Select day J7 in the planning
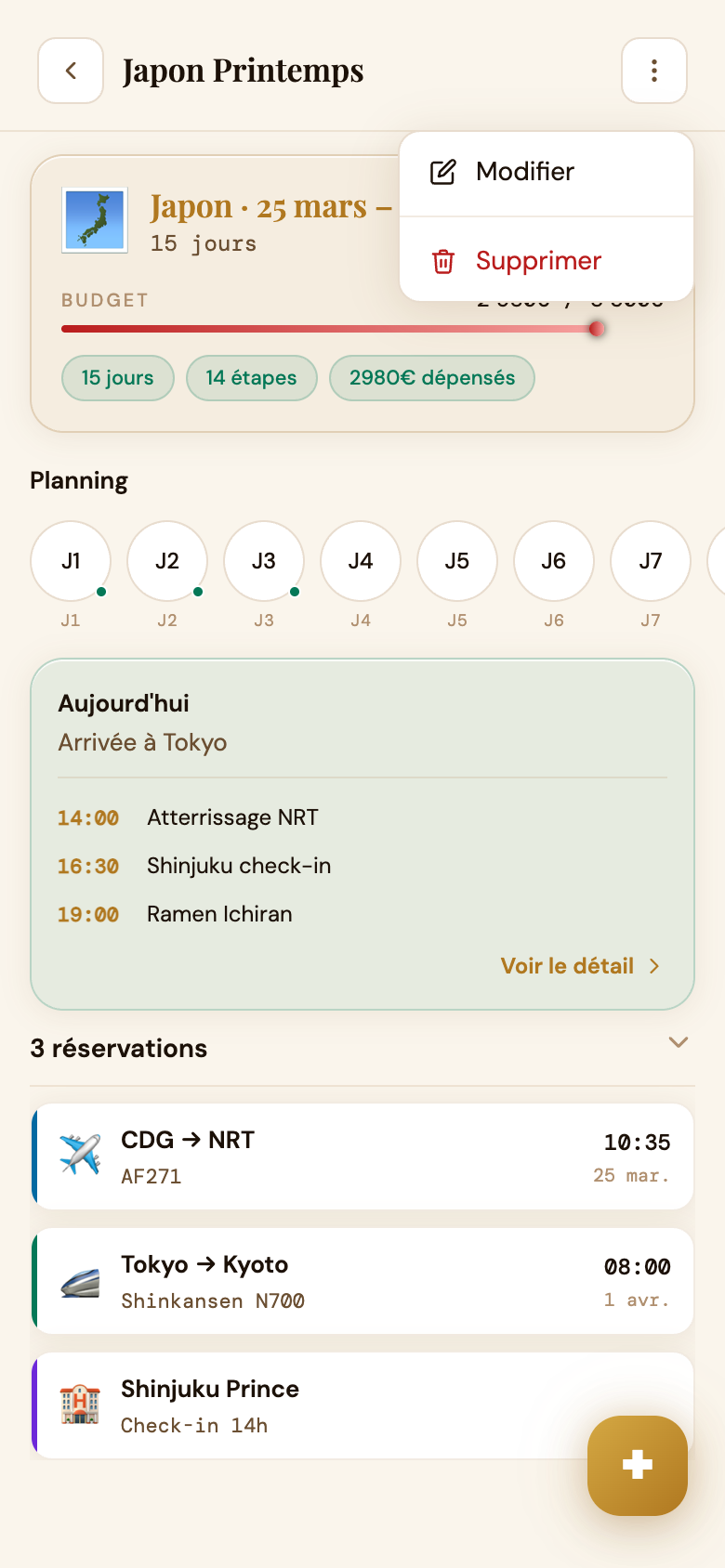Image resolution: width=725 pixels, height=1568 pixels. [651, 561]
